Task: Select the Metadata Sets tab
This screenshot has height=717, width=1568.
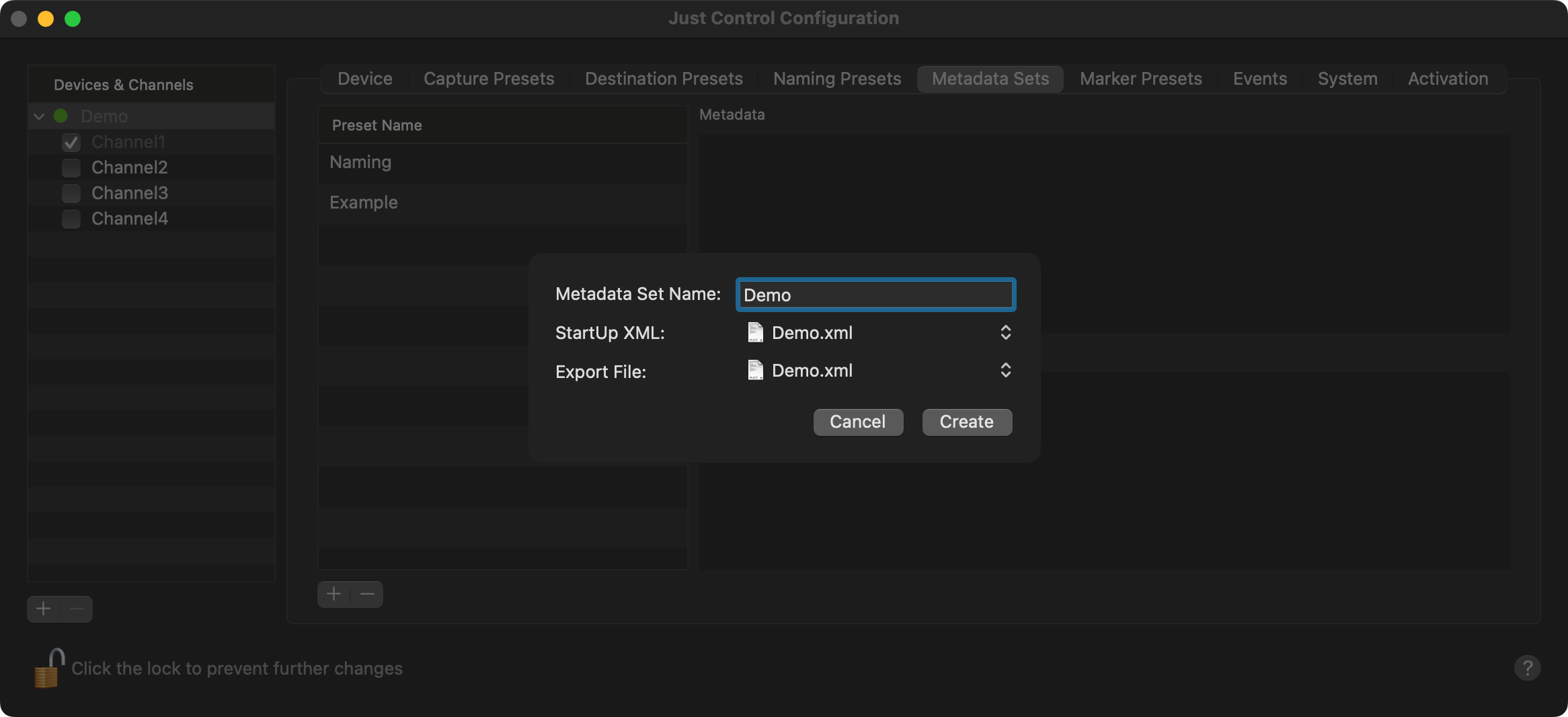Action: click(990, 79)
